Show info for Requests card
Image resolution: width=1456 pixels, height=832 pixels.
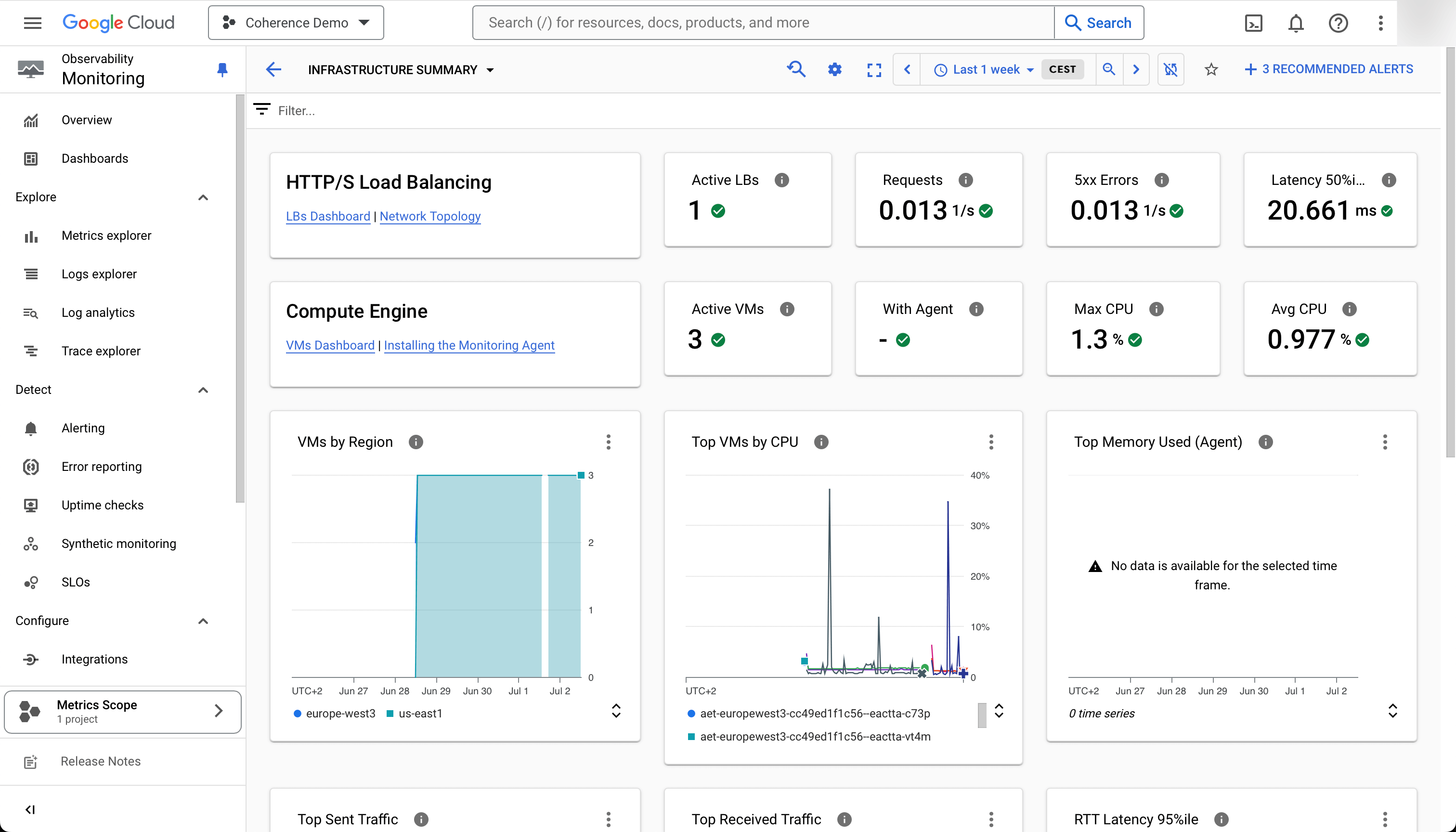[966, 180]
